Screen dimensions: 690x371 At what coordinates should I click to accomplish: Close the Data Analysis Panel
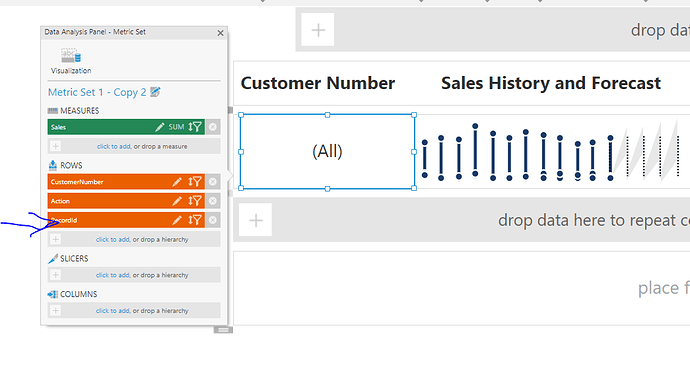point(220,33)
